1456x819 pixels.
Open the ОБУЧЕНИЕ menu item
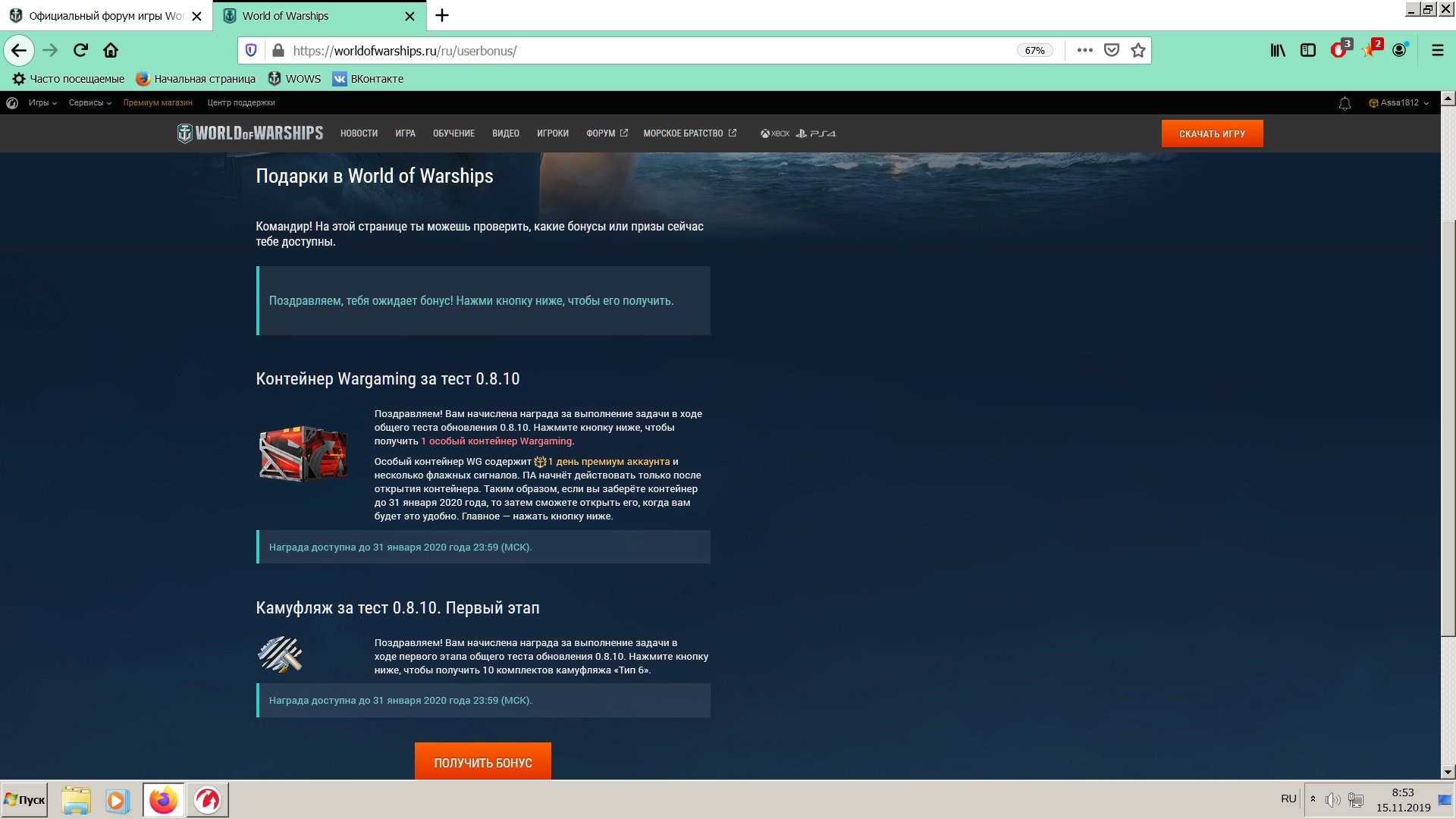pyautogui.click(x=453, y=133)
